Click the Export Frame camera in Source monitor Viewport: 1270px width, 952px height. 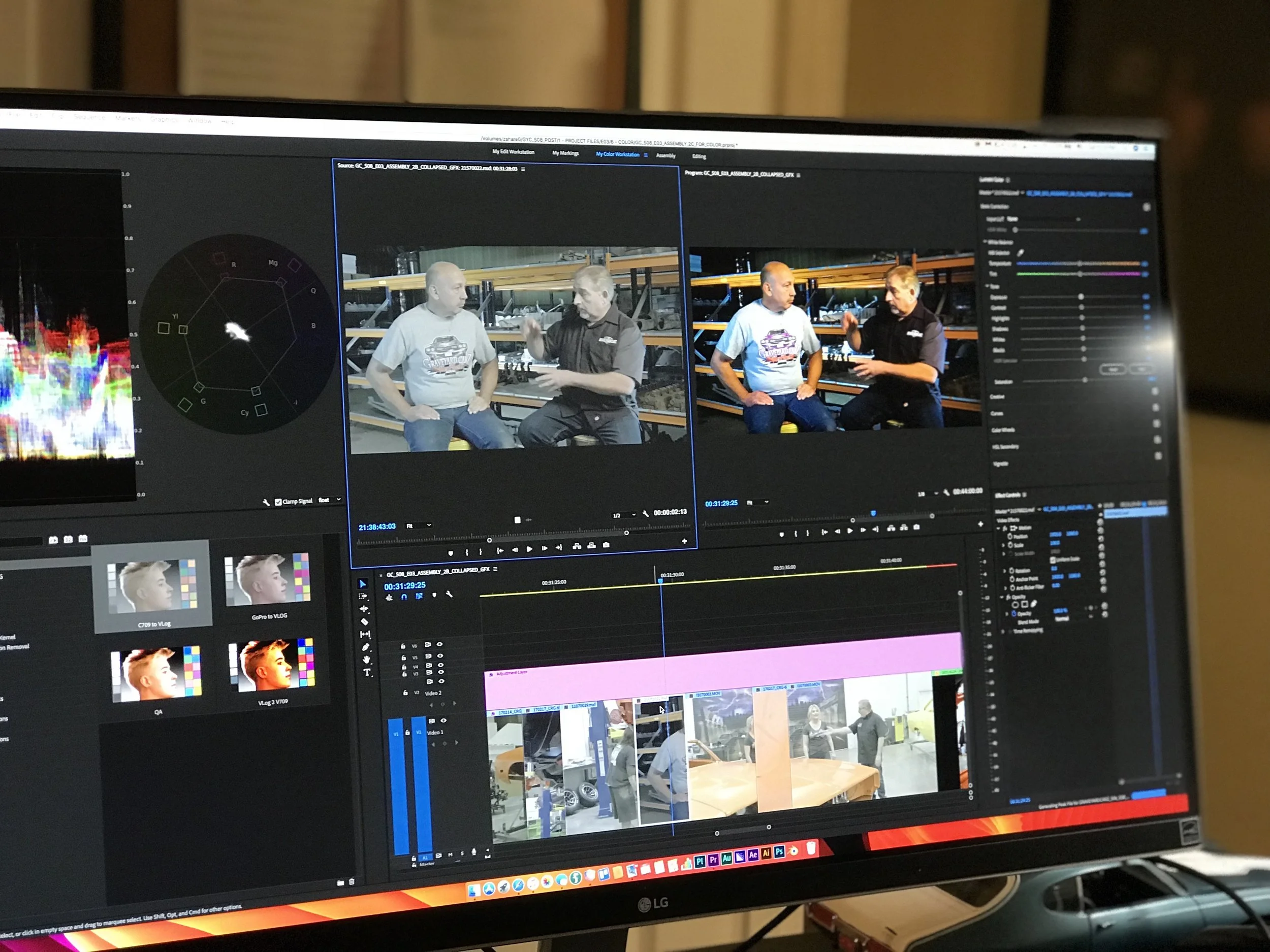tap(606, 545)
